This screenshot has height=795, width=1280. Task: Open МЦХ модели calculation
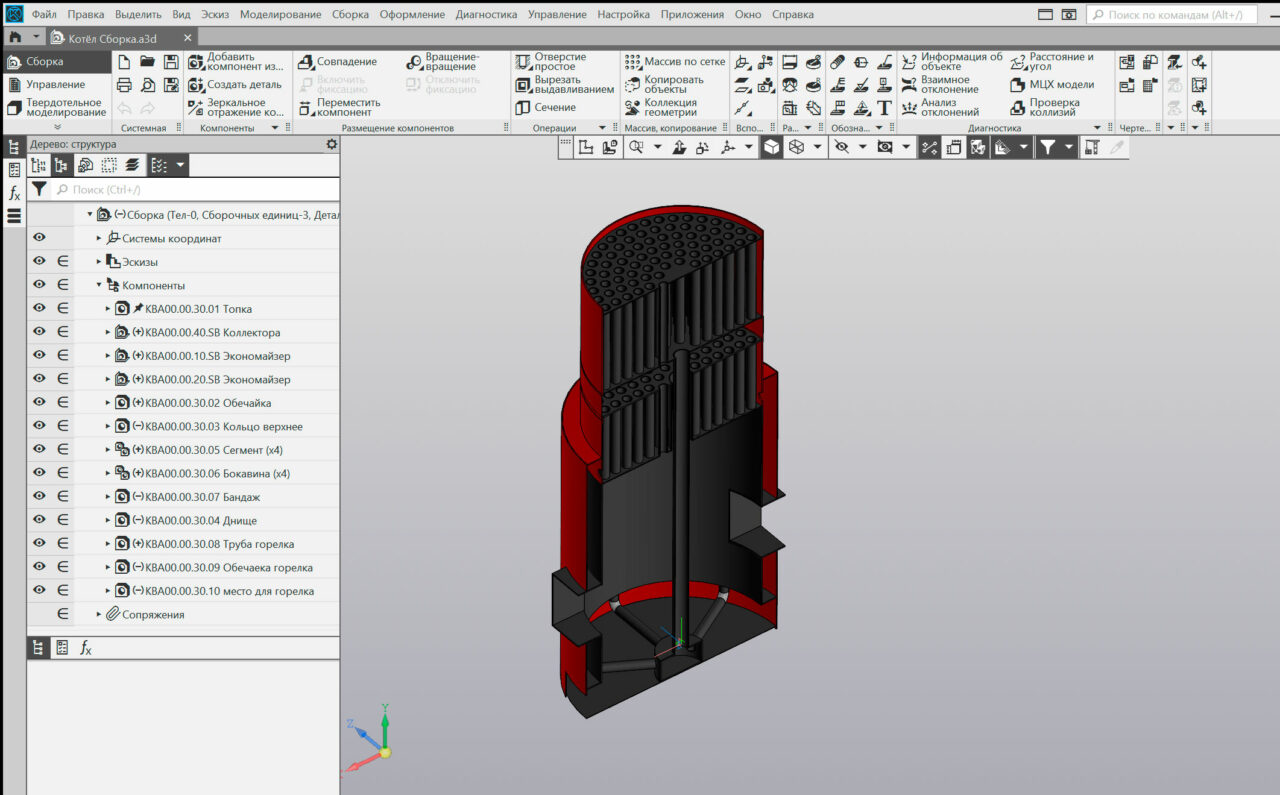click(1052, 85)
